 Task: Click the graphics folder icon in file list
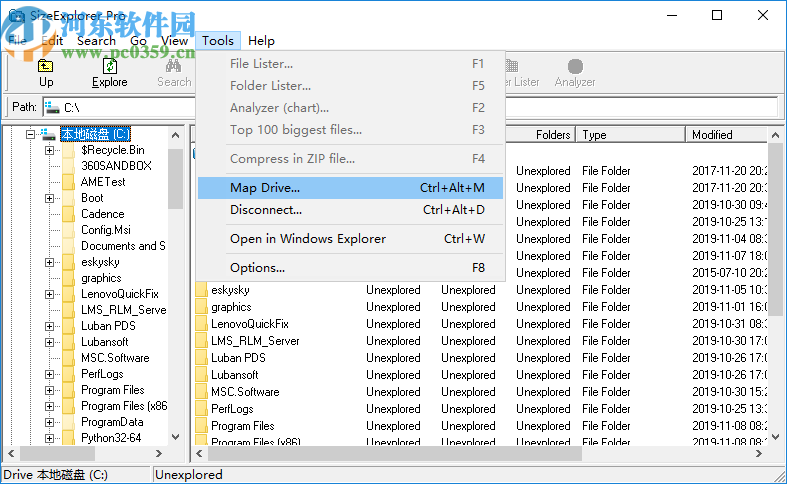[201, 307]
